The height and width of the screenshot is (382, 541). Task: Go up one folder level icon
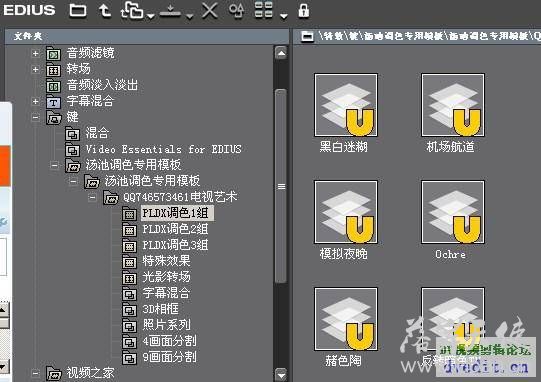tap(105, 10)
